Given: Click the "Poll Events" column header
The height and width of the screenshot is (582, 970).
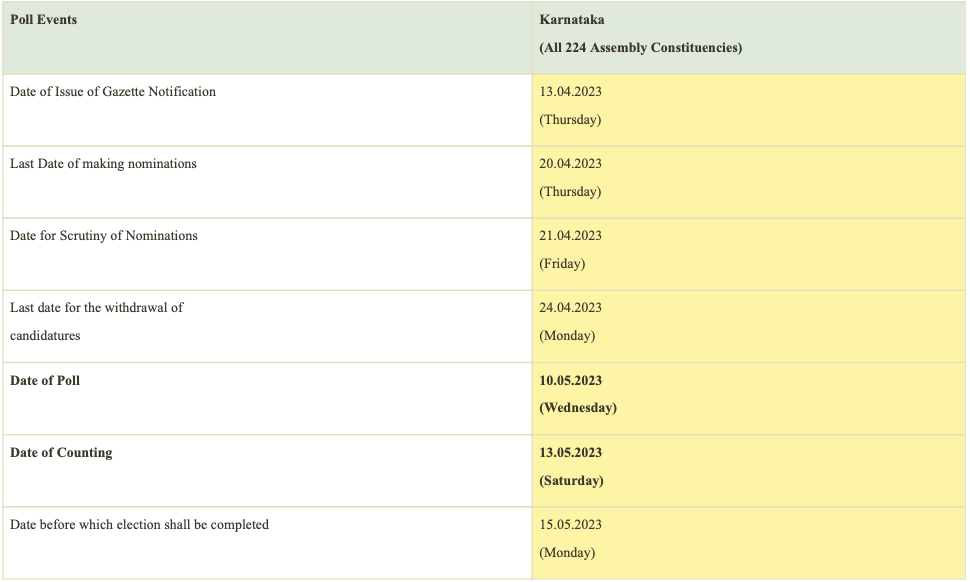Looking at the screenshot, I should pos(43,20).
